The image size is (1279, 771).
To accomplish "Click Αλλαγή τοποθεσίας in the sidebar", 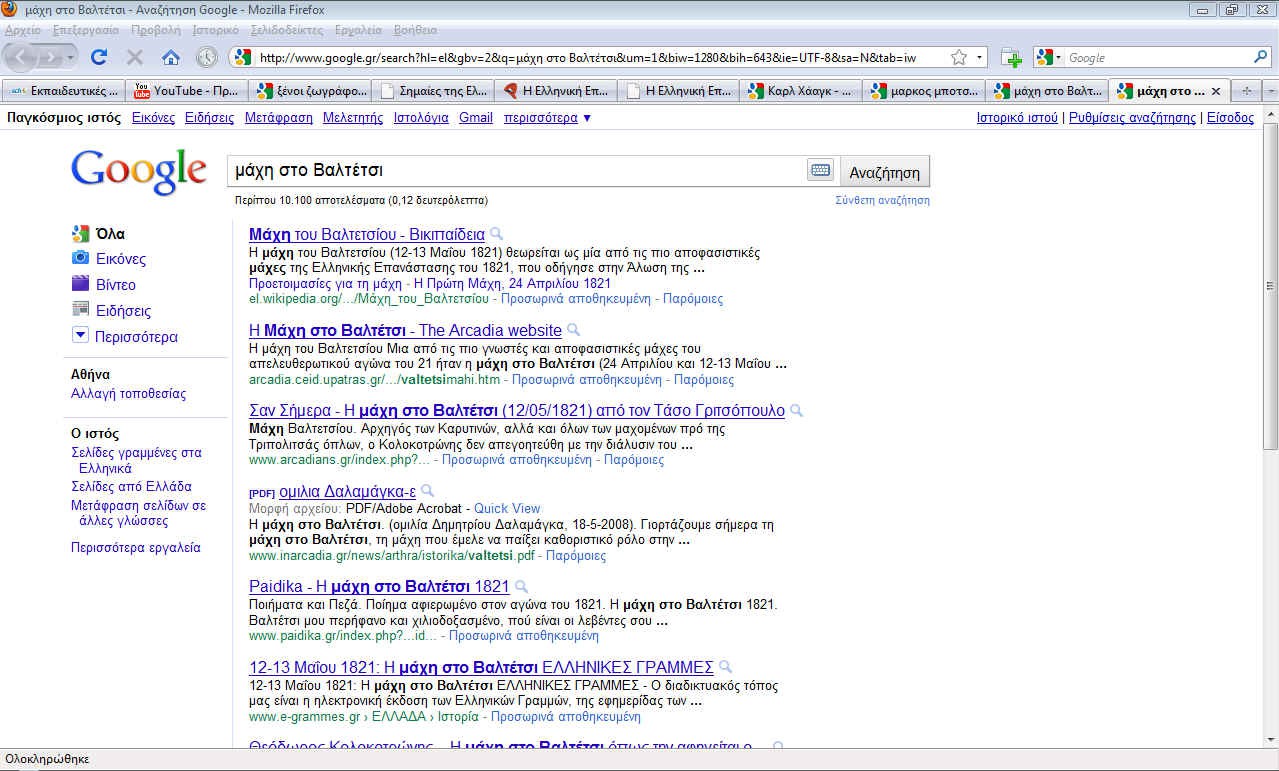I will click(128, 394).
